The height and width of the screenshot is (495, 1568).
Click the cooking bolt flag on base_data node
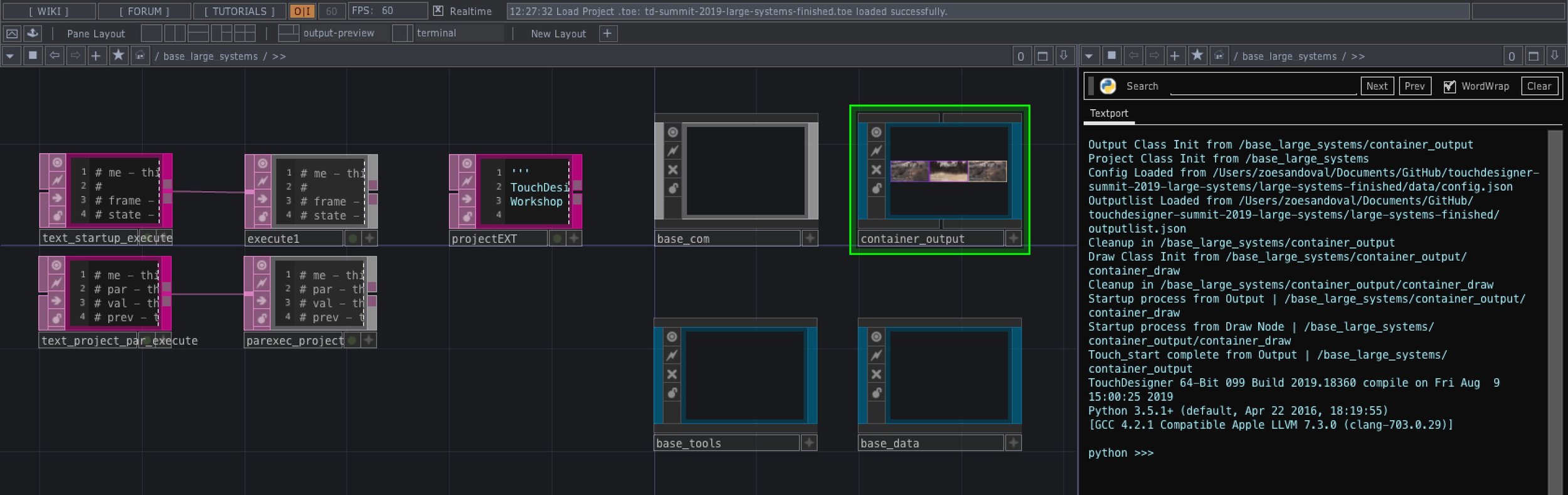876,355
